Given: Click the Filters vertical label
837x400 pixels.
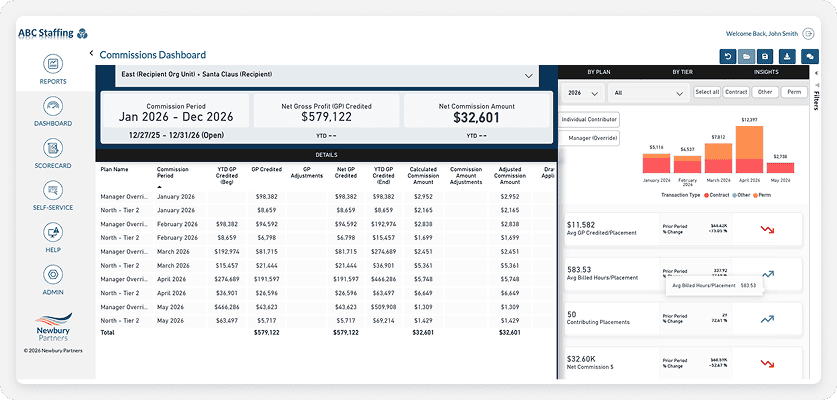Looking at the screenshot, I should click(x=817, y=100).
